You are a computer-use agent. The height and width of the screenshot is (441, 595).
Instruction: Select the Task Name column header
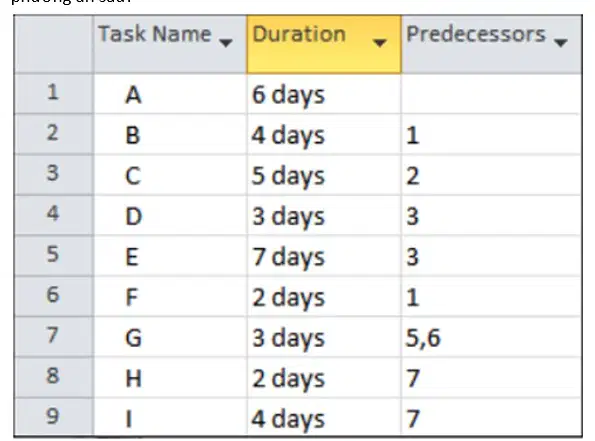170,44
